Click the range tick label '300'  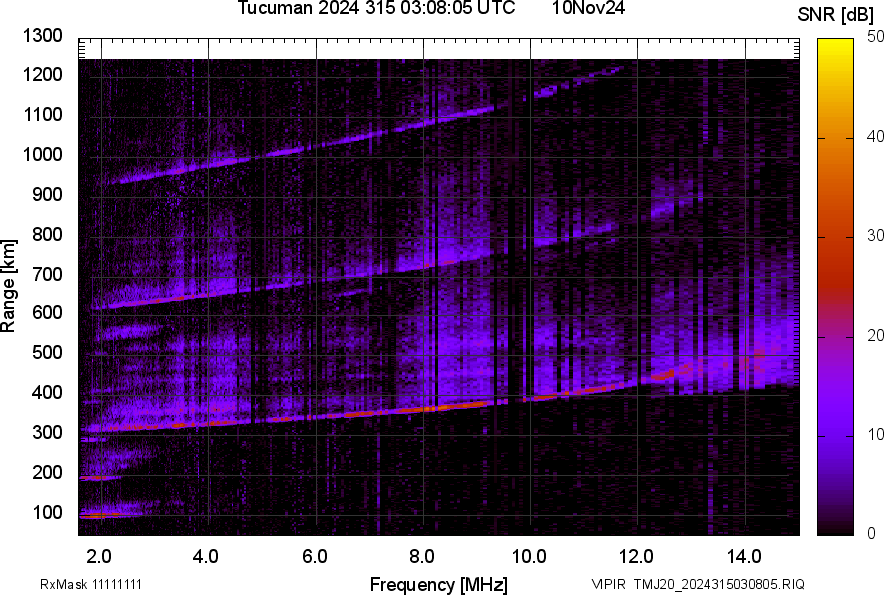[x=47, y=433]
